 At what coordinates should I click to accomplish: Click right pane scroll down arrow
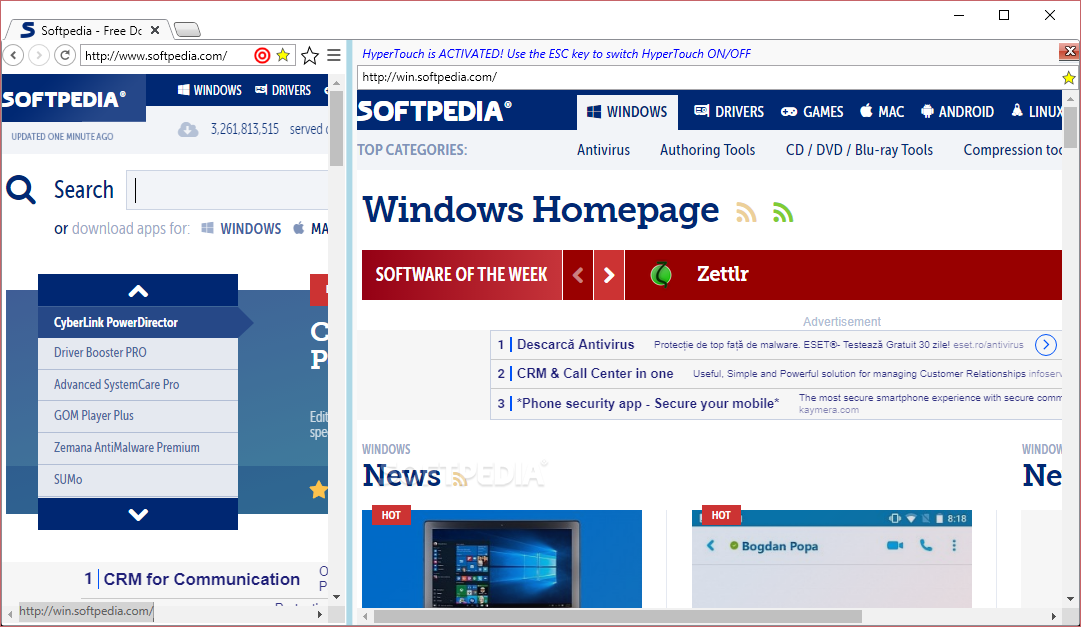coord(1070,599)
